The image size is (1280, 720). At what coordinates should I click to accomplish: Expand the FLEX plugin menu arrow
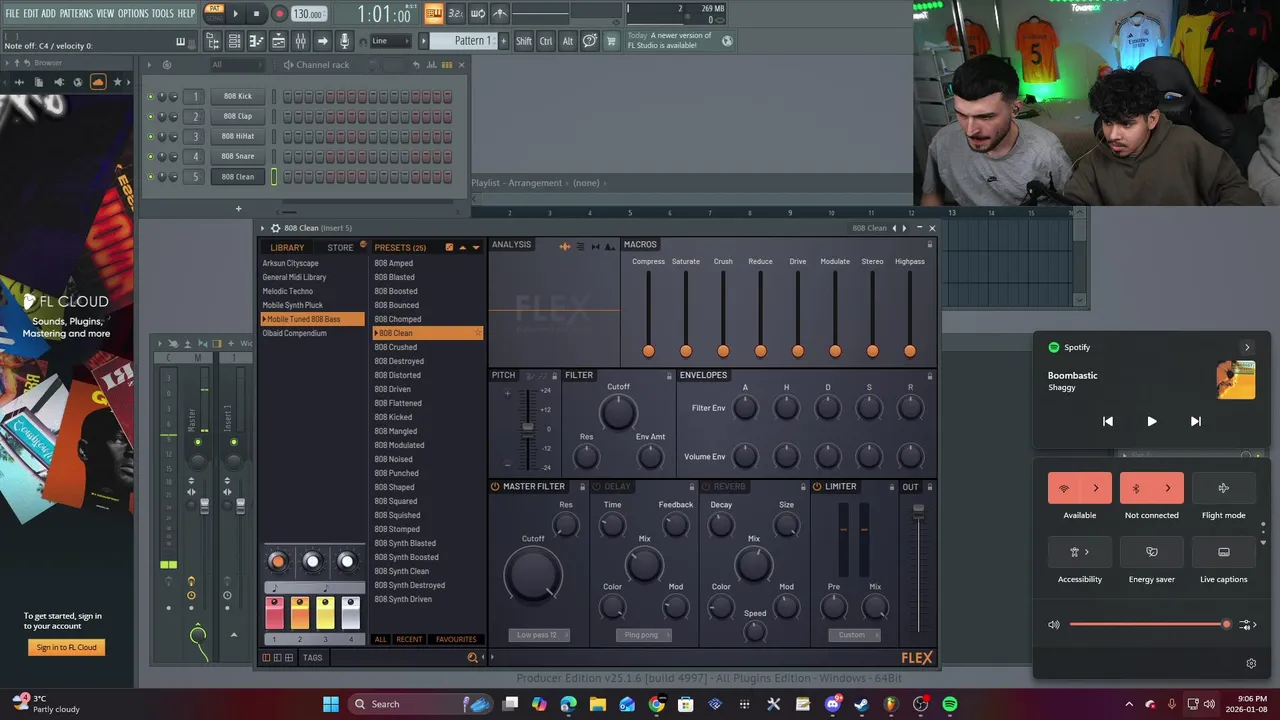263,228
